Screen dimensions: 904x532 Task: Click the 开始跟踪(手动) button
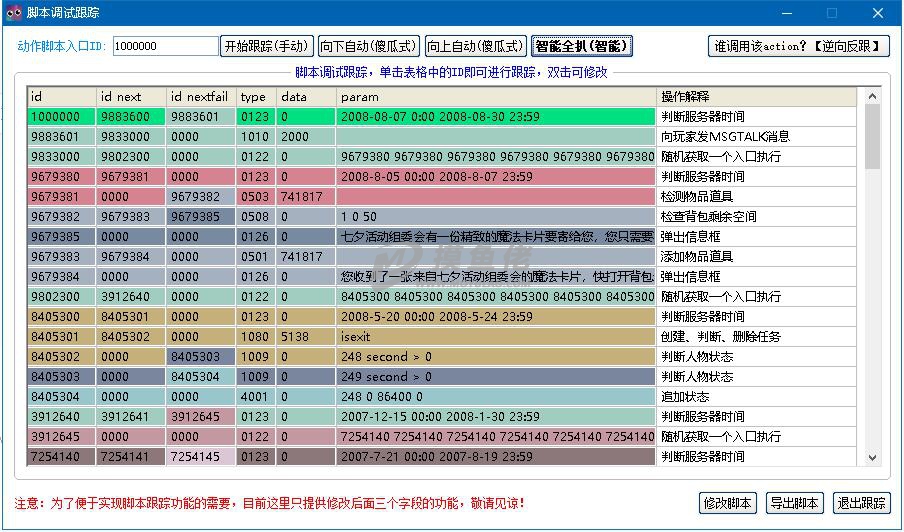(267, 46)
